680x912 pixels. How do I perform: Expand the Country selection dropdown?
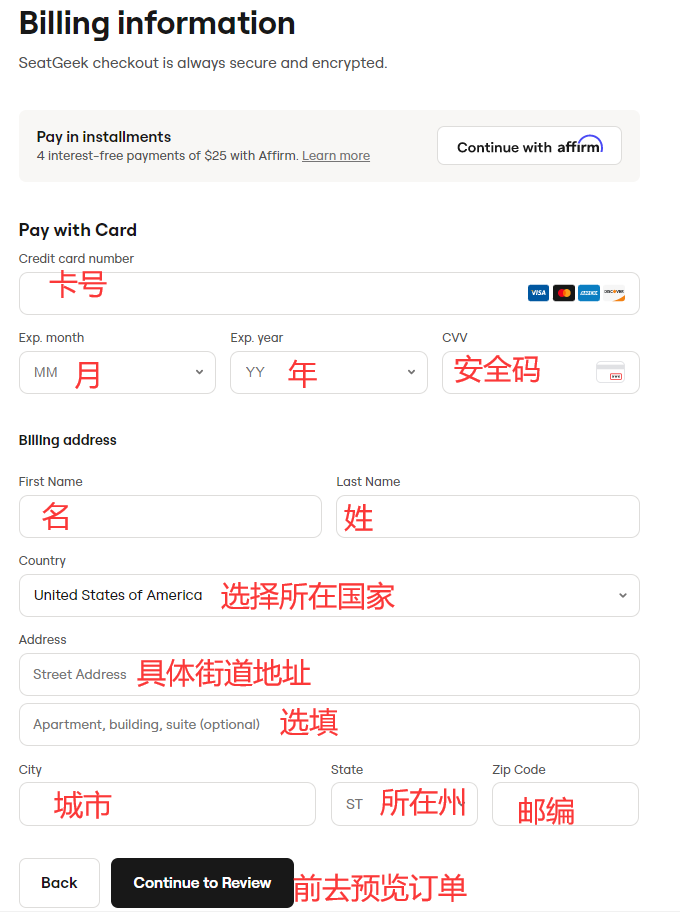pos(329,595)
